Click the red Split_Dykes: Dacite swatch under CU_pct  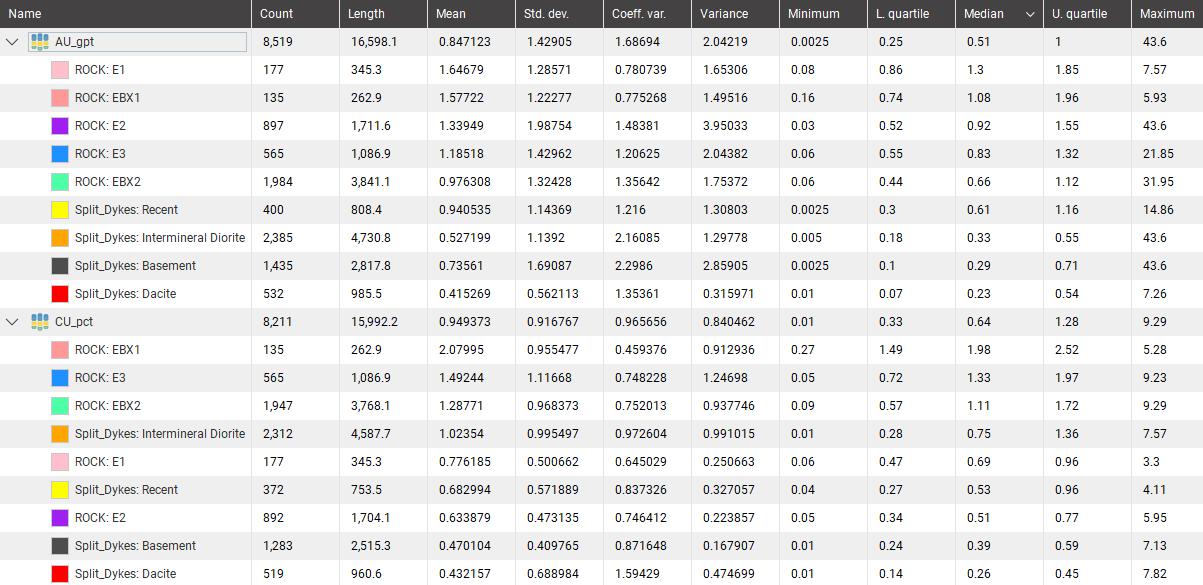(x=58, y=574)
